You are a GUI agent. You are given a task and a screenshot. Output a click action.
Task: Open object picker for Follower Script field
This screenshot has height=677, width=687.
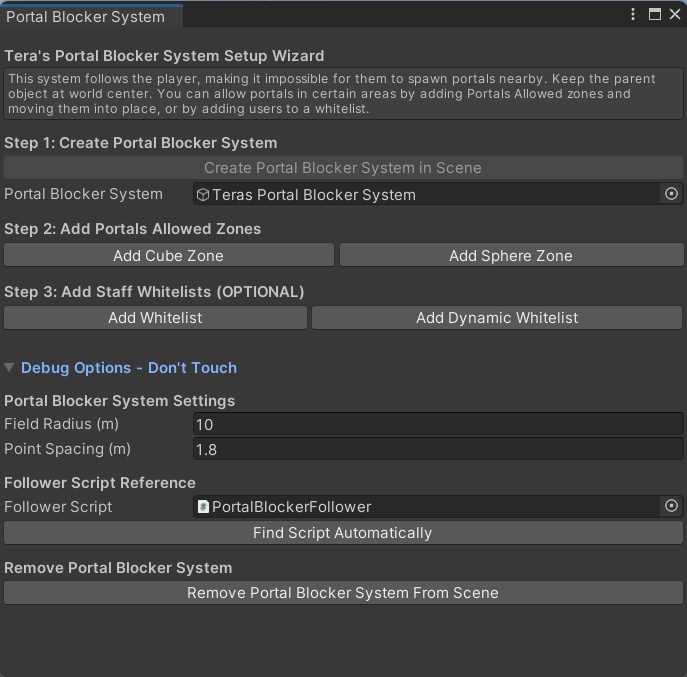pos(672,507)
